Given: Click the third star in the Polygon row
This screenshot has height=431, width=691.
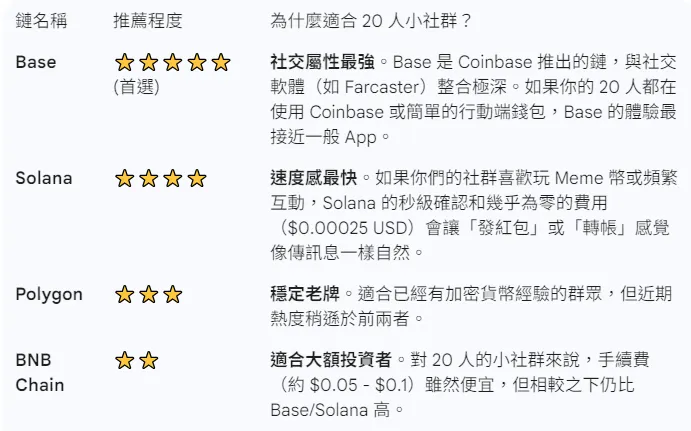Looking at the screenshot, I should pos(173,295).
